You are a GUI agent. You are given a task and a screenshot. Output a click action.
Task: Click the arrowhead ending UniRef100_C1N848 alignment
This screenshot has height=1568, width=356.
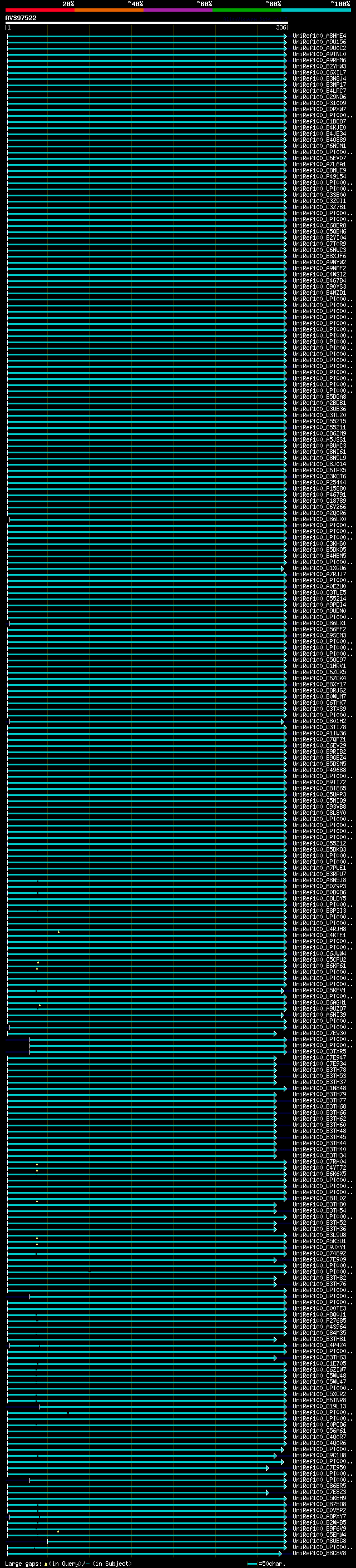tap(285, 1089)
